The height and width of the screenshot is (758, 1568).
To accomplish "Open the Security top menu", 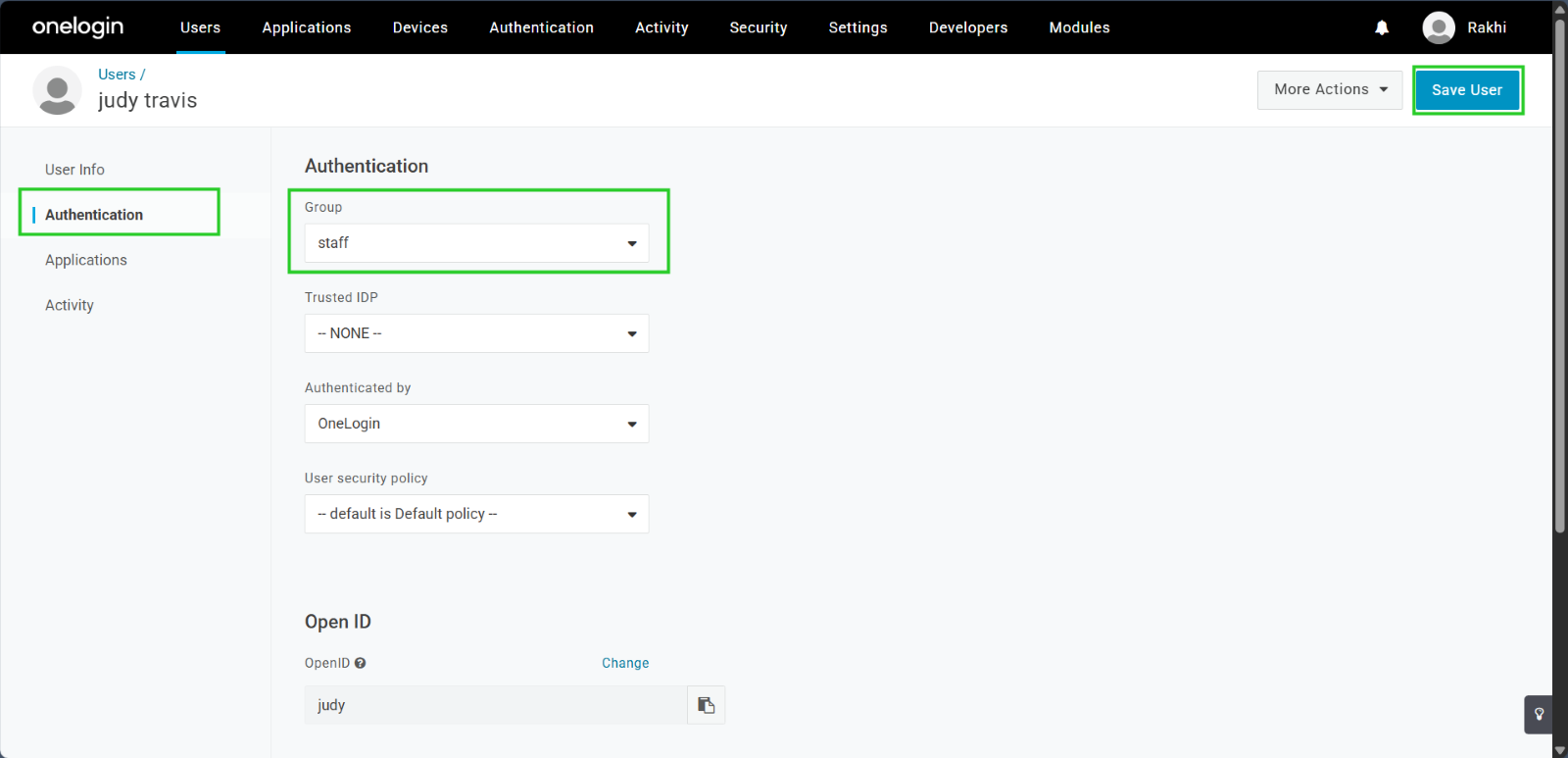I will (x=759, y=27).
